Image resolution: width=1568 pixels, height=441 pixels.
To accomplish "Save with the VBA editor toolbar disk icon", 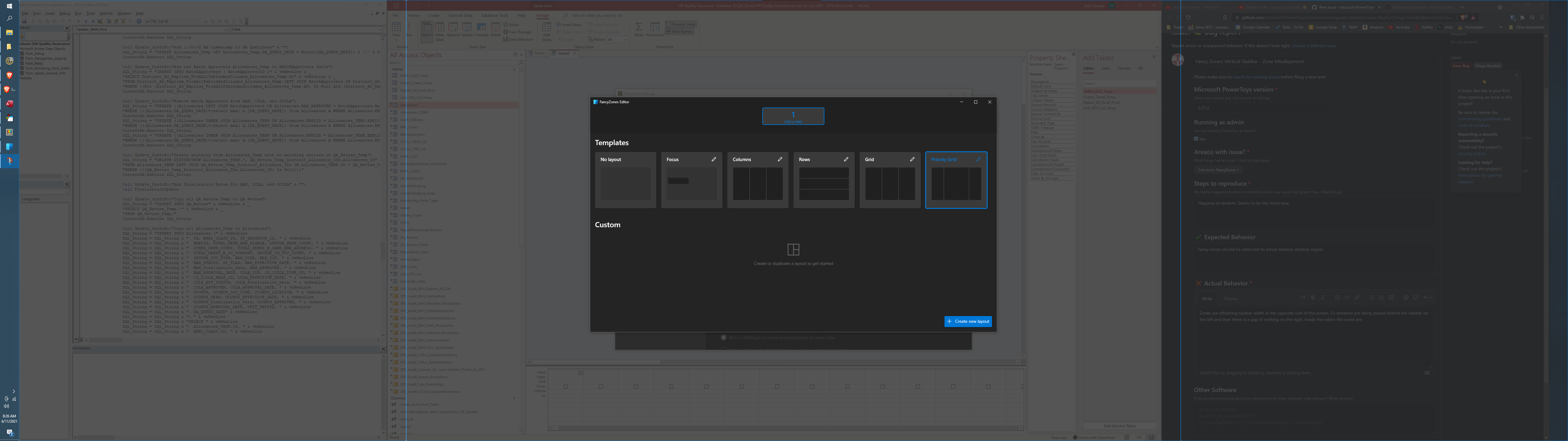I will pos(24,21).
